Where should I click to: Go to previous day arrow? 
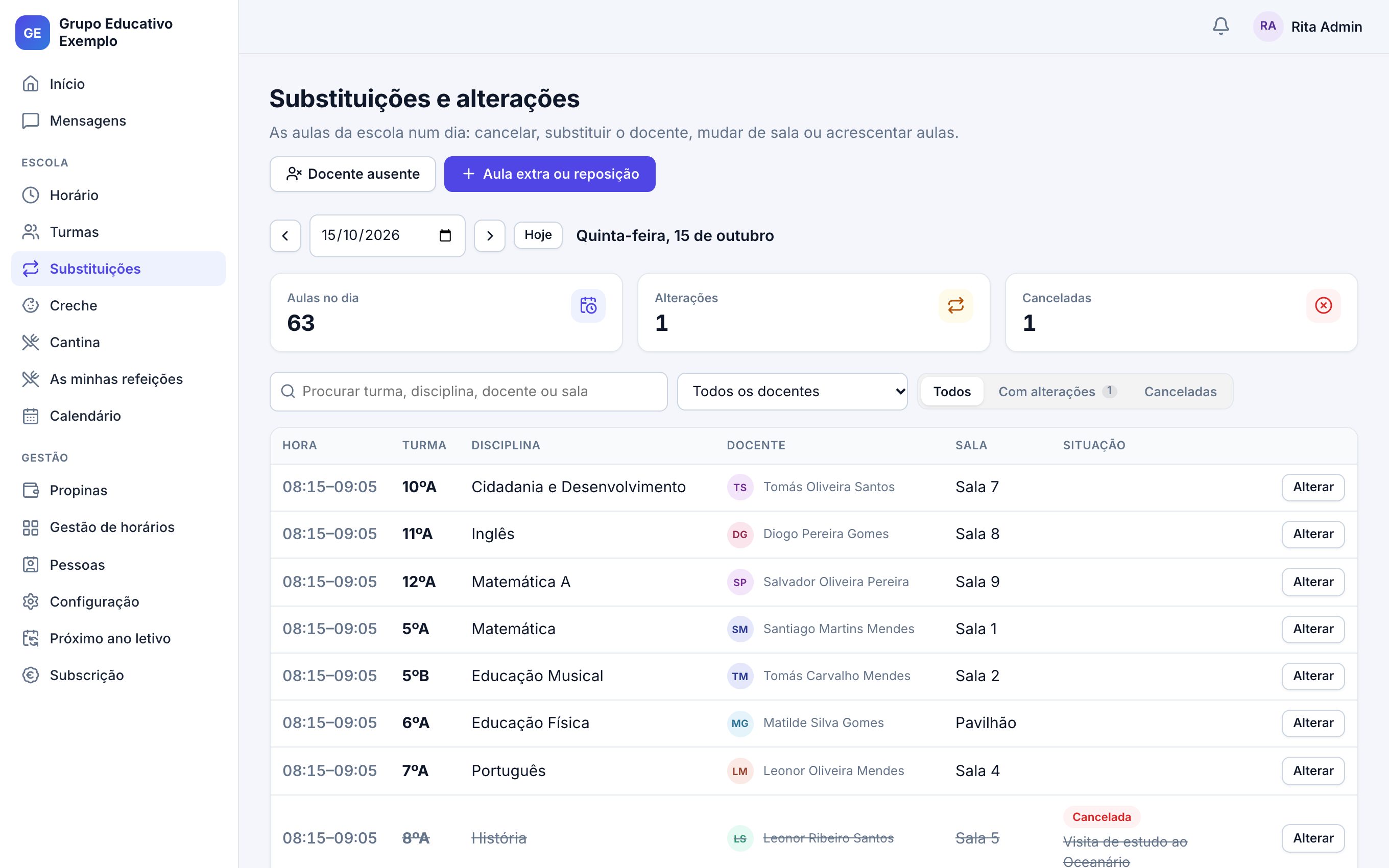coord(285,235)
